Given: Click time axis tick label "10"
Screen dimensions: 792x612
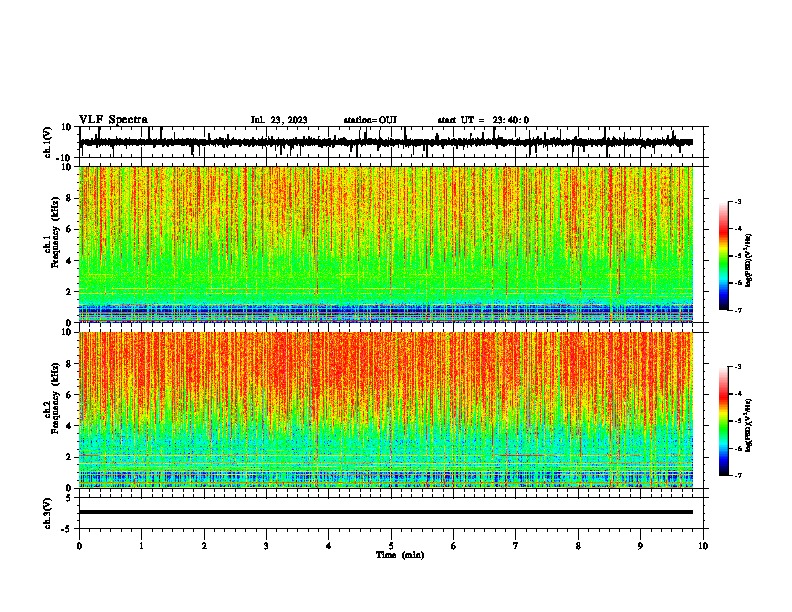Looking at the screenshot, I should (703, 546).
